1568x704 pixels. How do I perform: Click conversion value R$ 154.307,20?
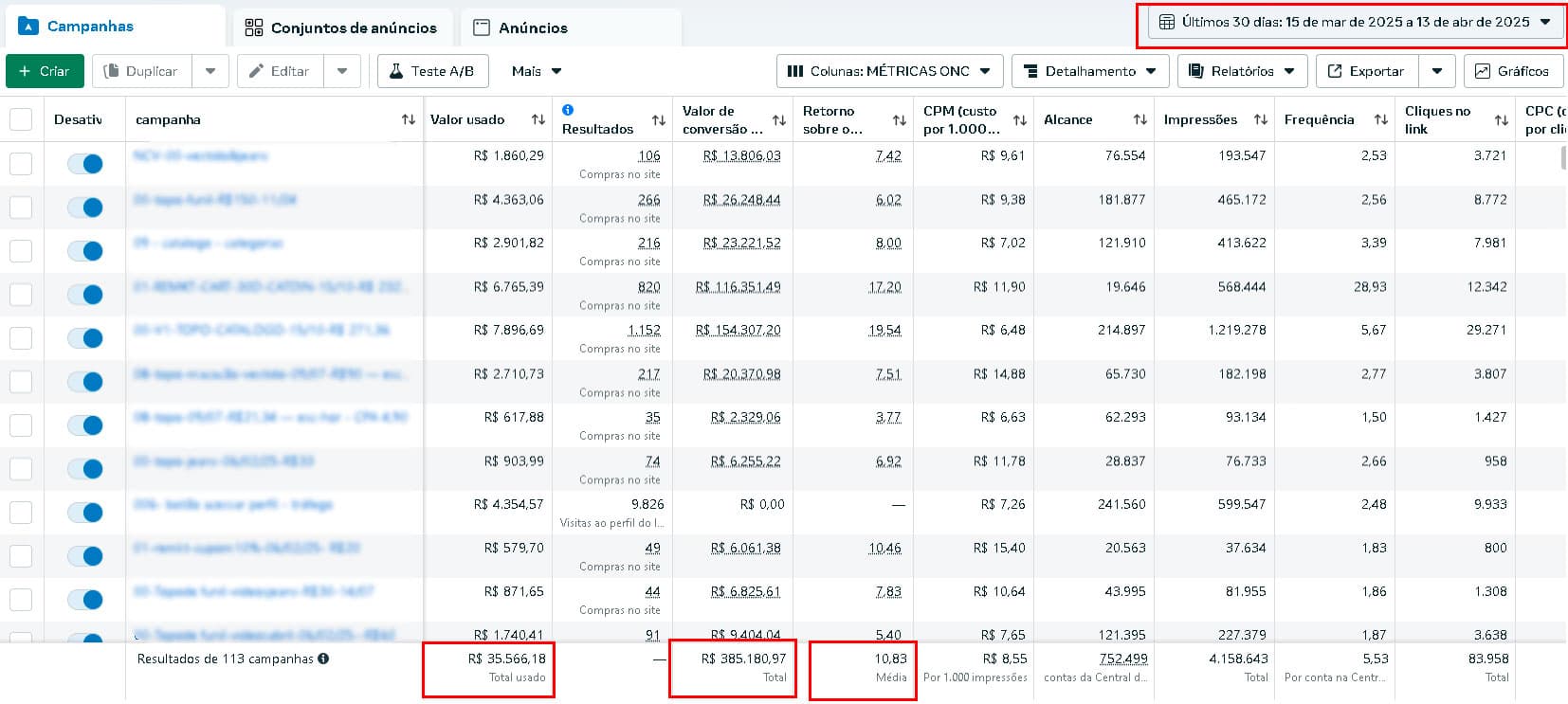[738, 330]
